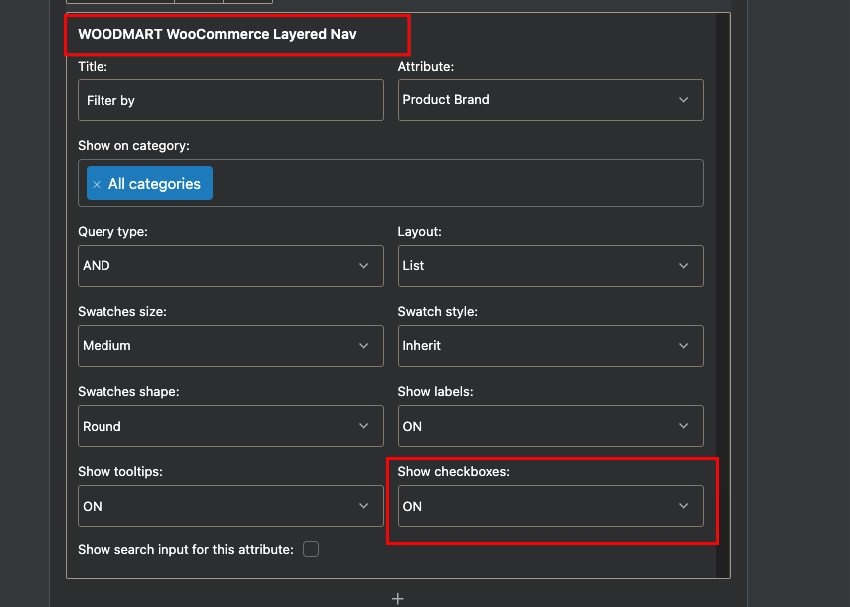Image resolution: width=850 pixels, height=607 pixels.
Task: Enable search input for this attribute checkbox
Action: tap(311, 549)
